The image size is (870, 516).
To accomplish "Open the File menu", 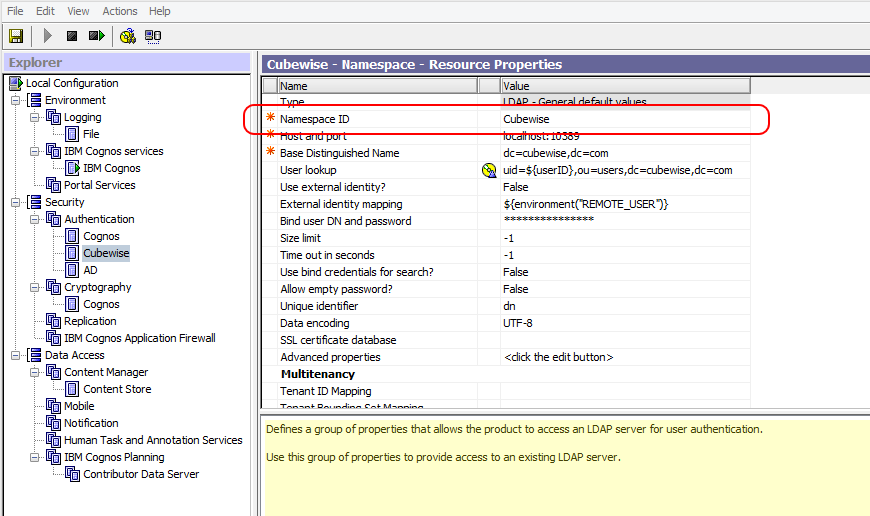I will (x=15, y=11).
